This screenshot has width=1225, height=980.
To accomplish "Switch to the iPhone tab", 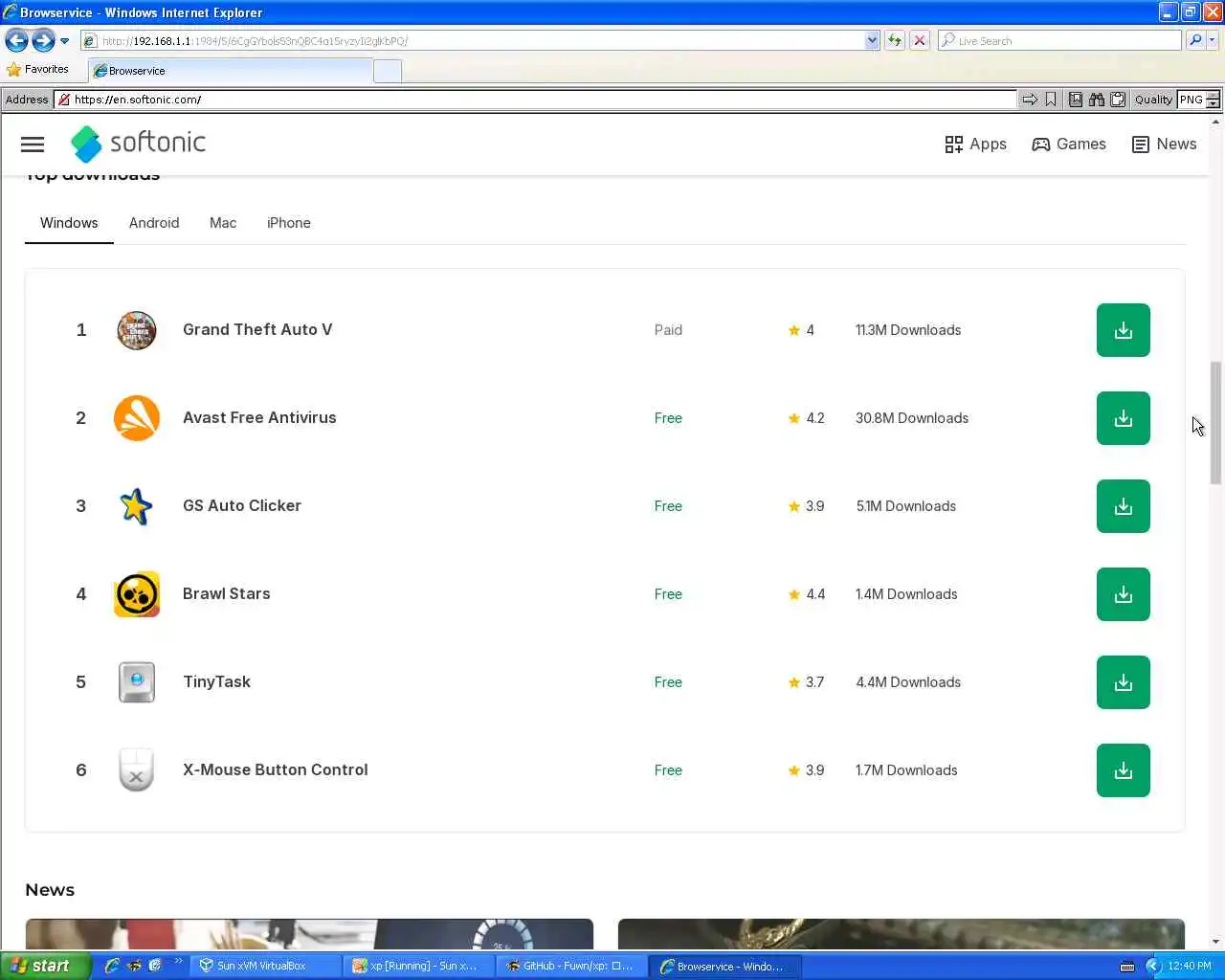I will point(289,223).
